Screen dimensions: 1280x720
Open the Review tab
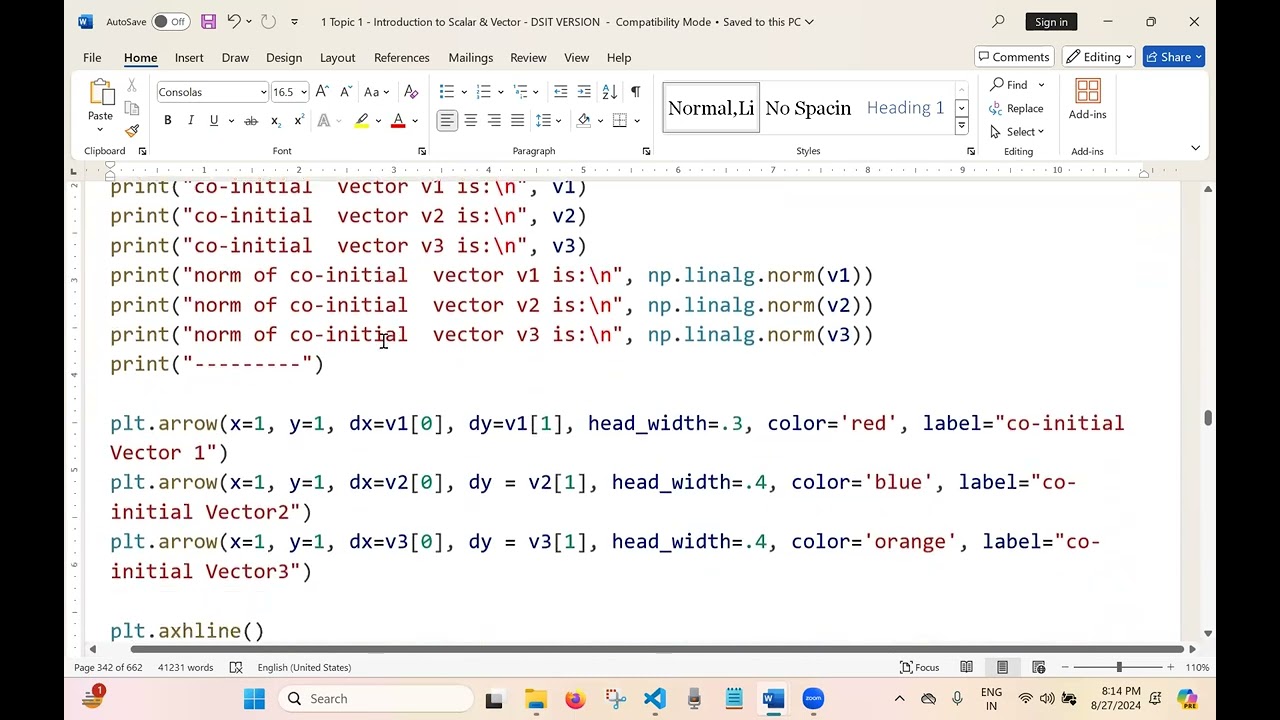[528, 57]
